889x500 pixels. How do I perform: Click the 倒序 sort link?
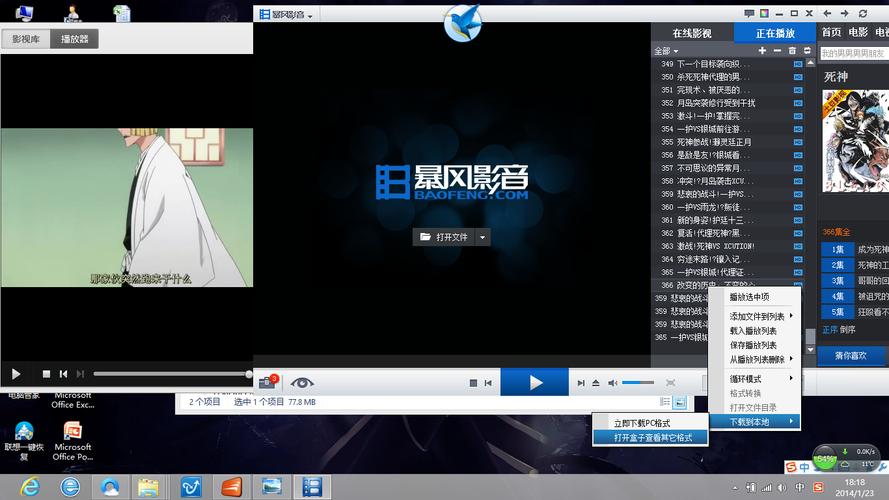(848, 329)
